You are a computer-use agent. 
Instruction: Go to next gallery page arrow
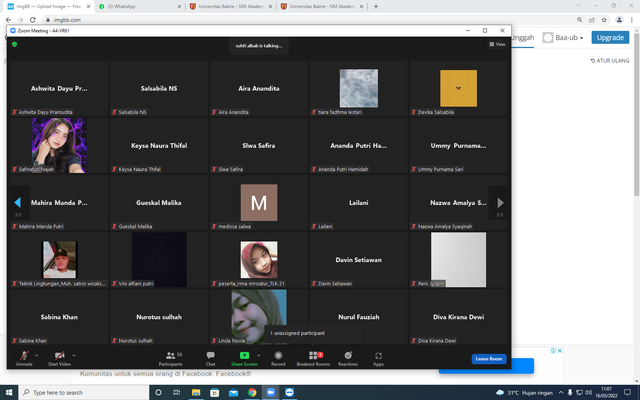point(500,202)
